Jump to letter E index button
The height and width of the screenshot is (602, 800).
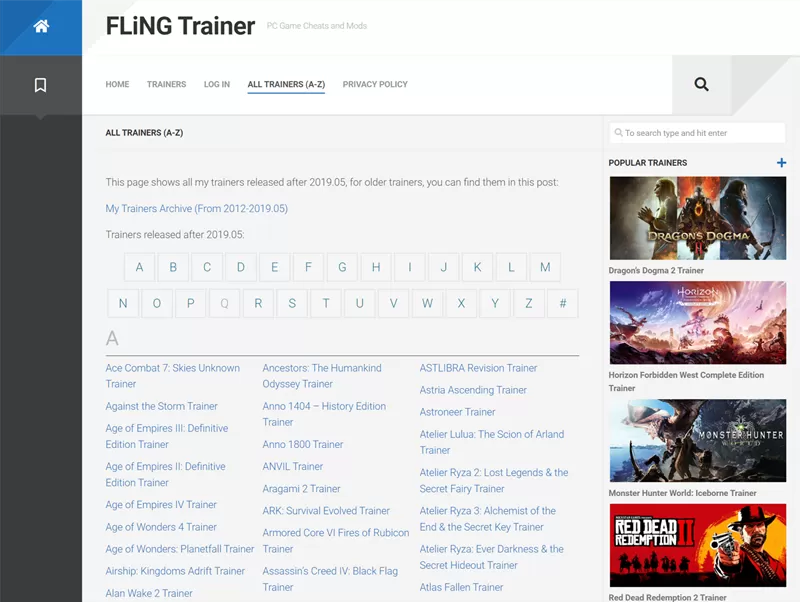tap(274, 267)
